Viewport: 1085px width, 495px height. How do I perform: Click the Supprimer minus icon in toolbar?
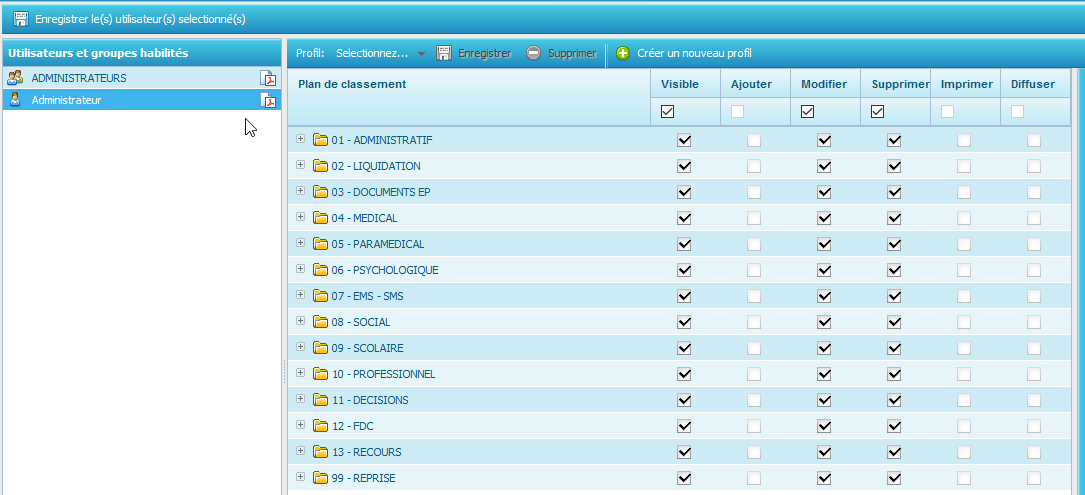coord(534,53)
